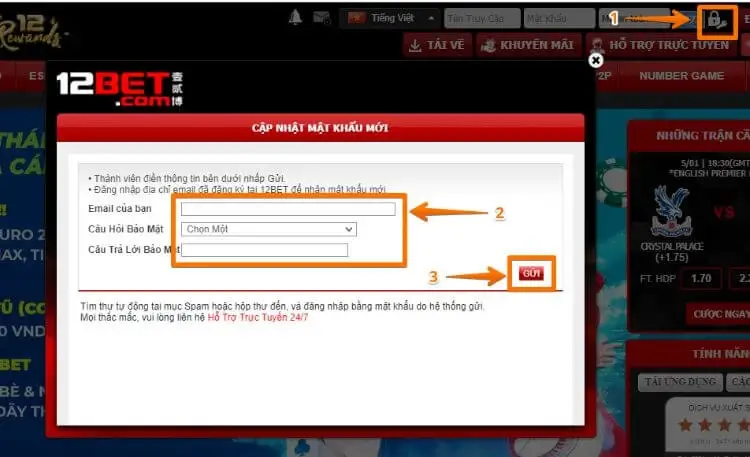750x457 pixels.
Task: Select the Number Game menu tab
Action: [681, 76]
